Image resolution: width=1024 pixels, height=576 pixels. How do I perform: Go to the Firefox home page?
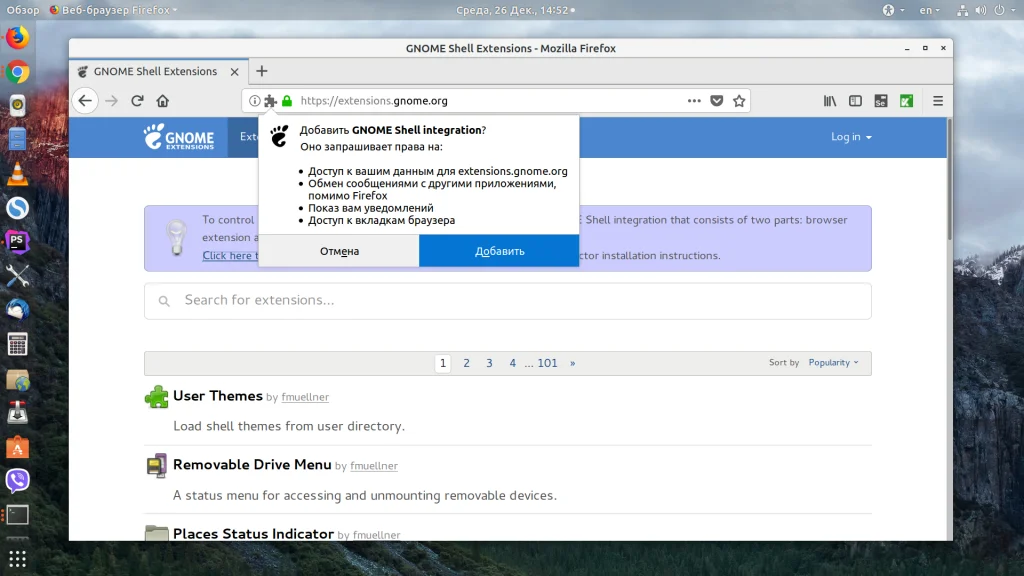pyautogui.click(x=162, y=101)
